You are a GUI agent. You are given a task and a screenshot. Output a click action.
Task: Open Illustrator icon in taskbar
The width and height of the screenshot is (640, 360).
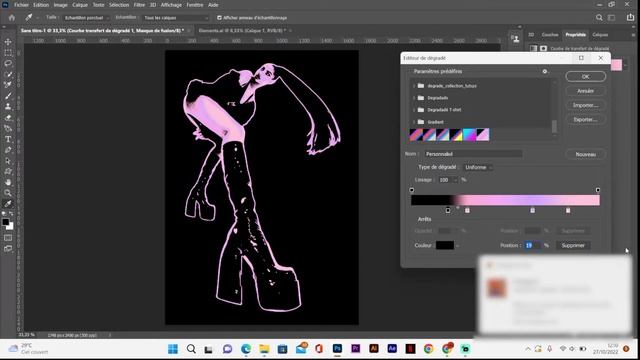coord(373,349)
